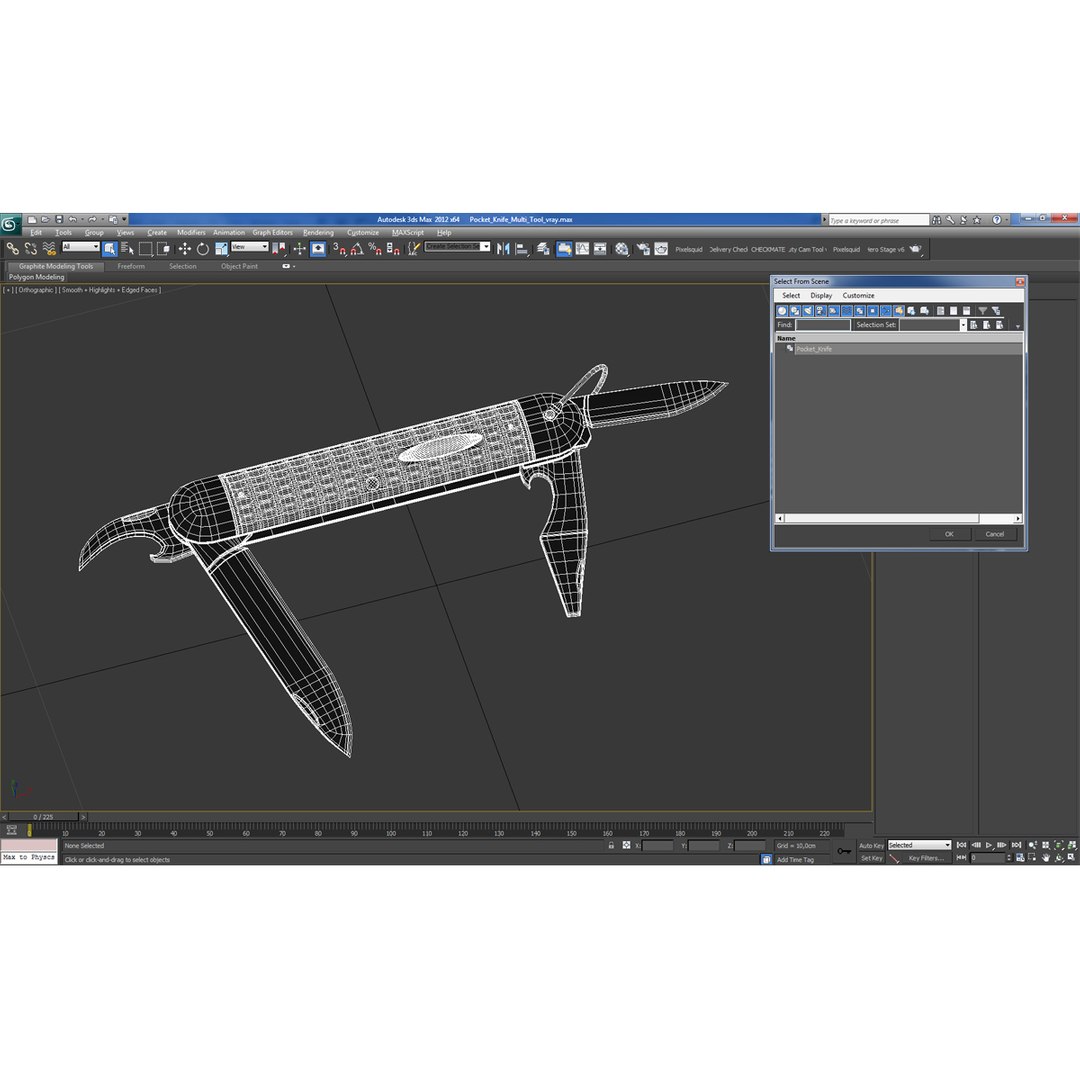This screenshot has height=1080, width=1080.
Task: Click Play Animation button
Action: [x=989, y=845]
